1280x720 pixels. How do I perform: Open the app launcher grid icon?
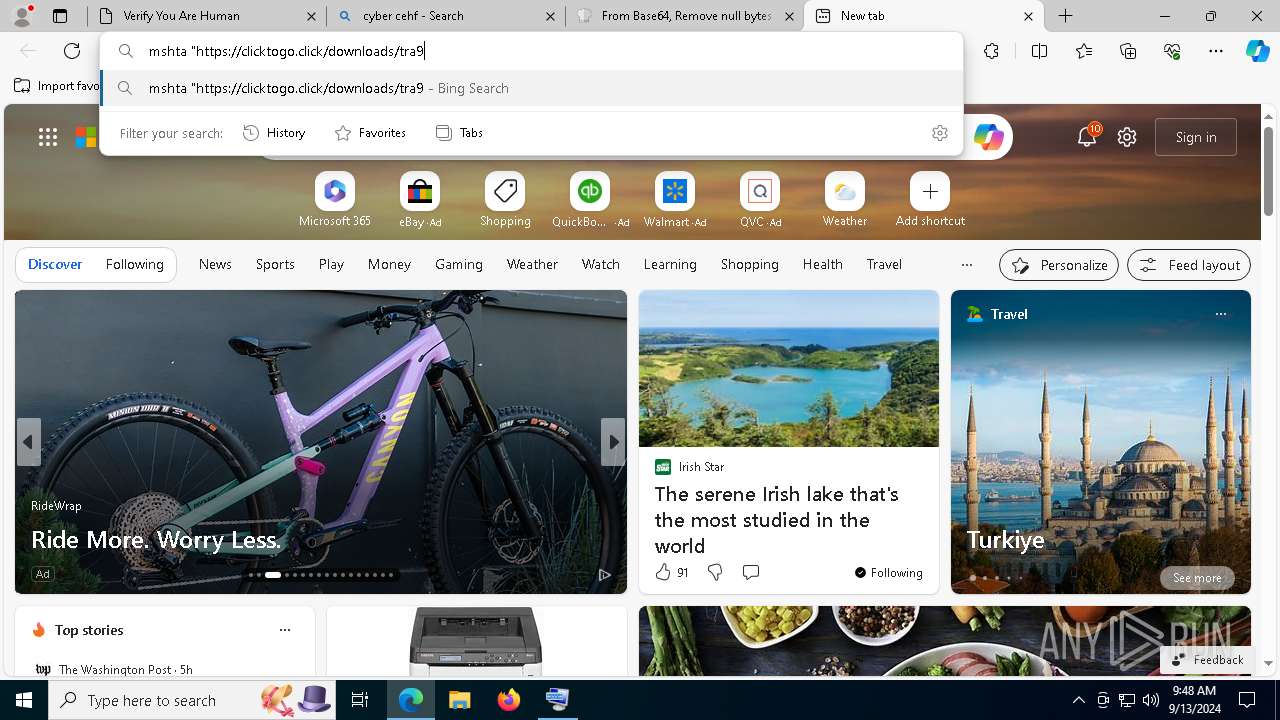[x=48, y=137]
